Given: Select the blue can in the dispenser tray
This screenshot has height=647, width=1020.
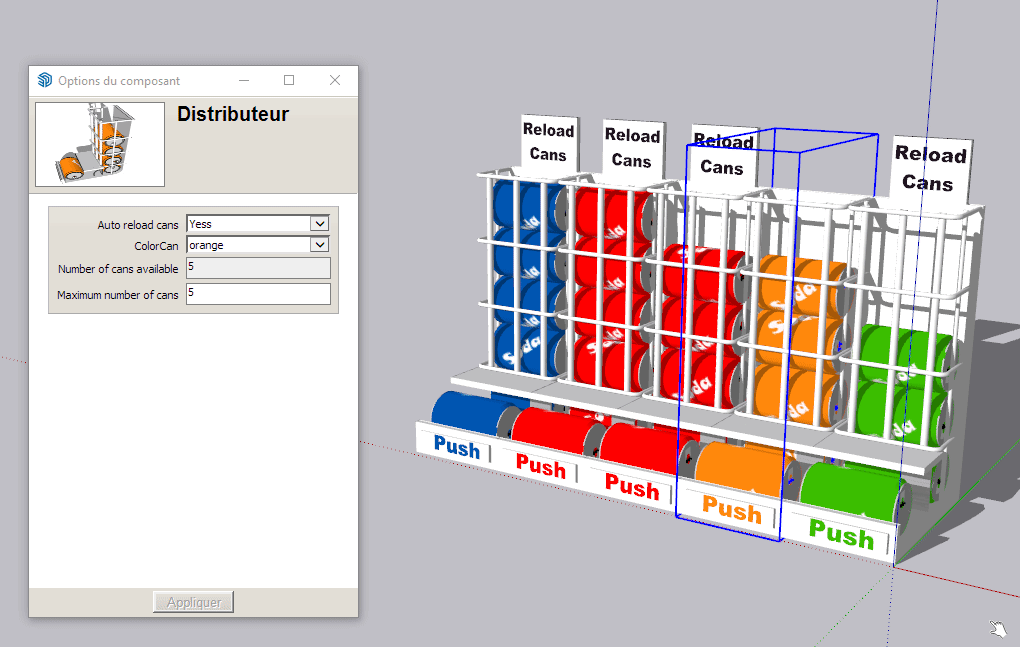Looking at the screenshot, I should [x=468, y=412].
